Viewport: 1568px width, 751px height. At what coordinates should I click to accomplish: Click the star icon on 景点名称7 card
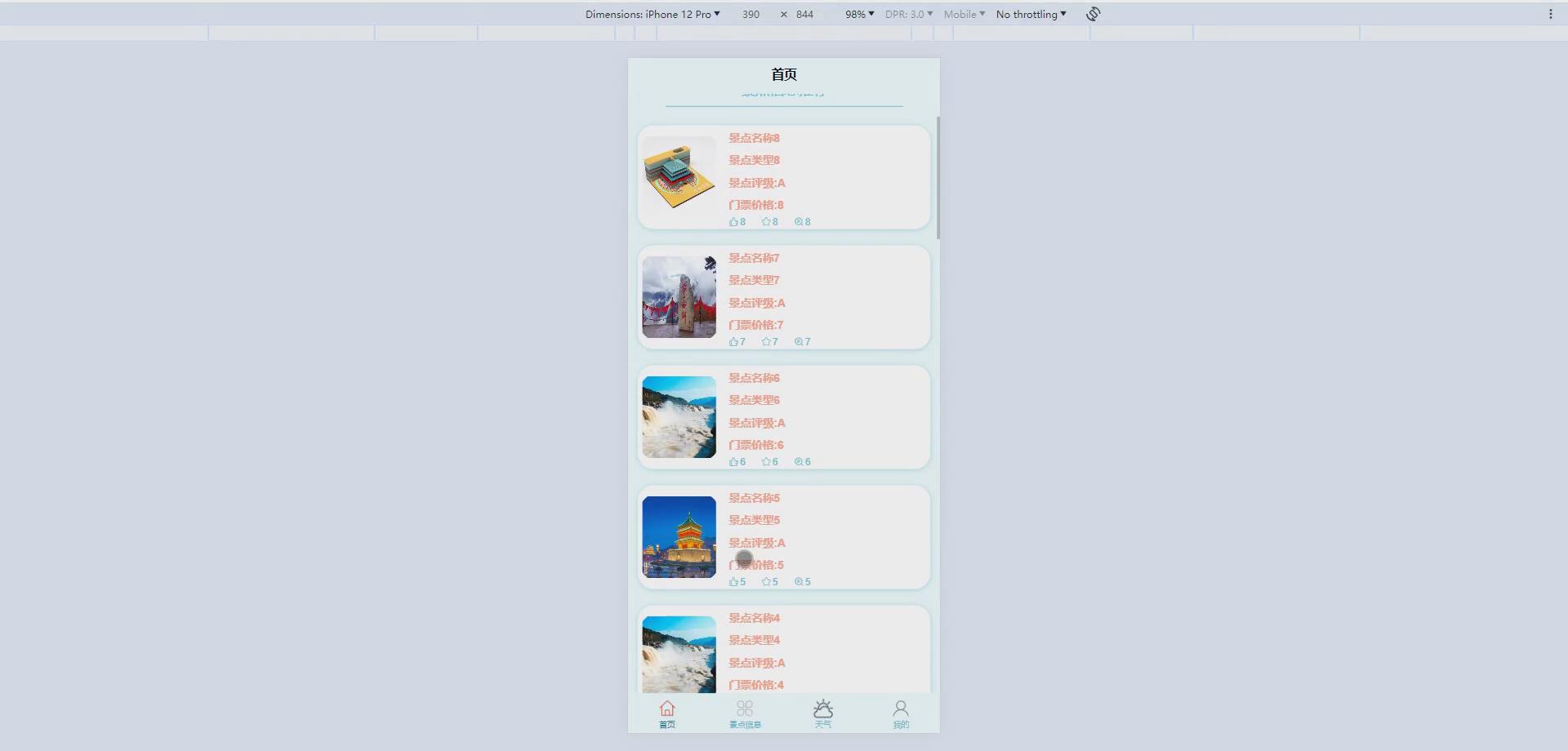(766, 341)
